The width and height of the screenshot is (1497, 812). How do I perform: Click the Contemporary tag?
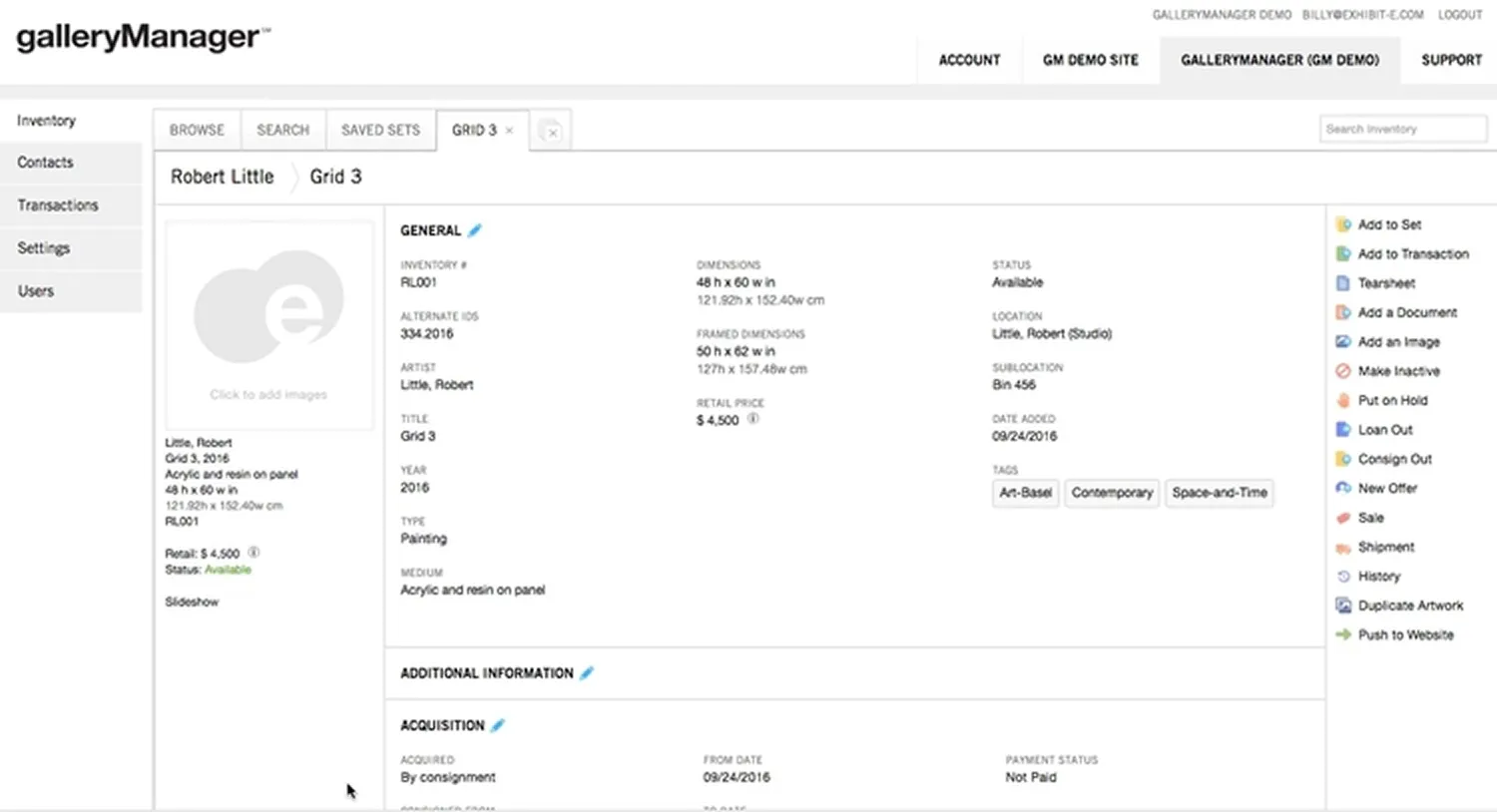click(1112, 493)
